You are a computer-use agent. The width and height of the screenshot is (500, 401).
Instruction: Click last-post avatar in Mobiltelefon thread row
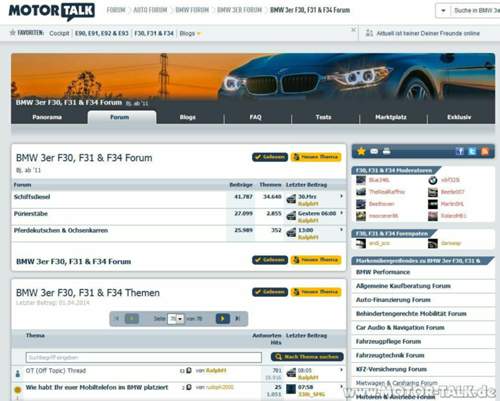(x=291, y=389)
